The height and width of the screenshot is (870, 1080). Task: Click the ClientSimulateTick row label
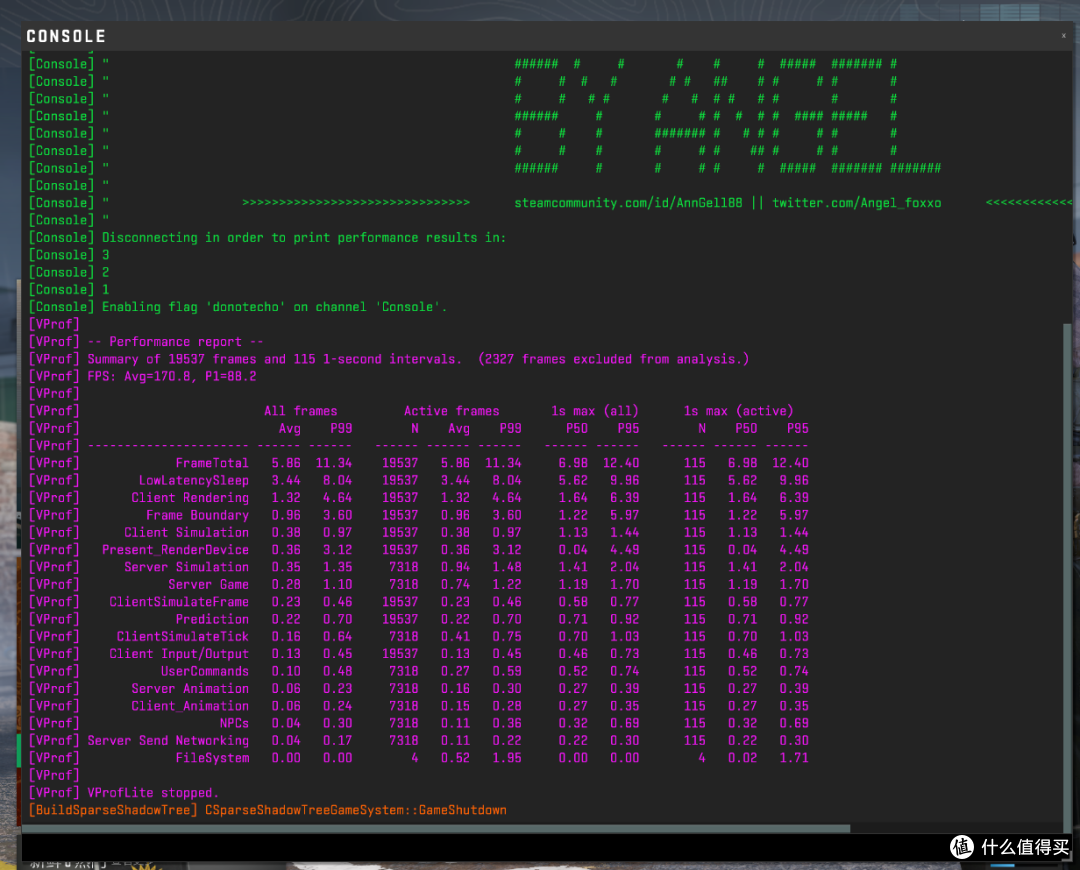click(183, 636)
